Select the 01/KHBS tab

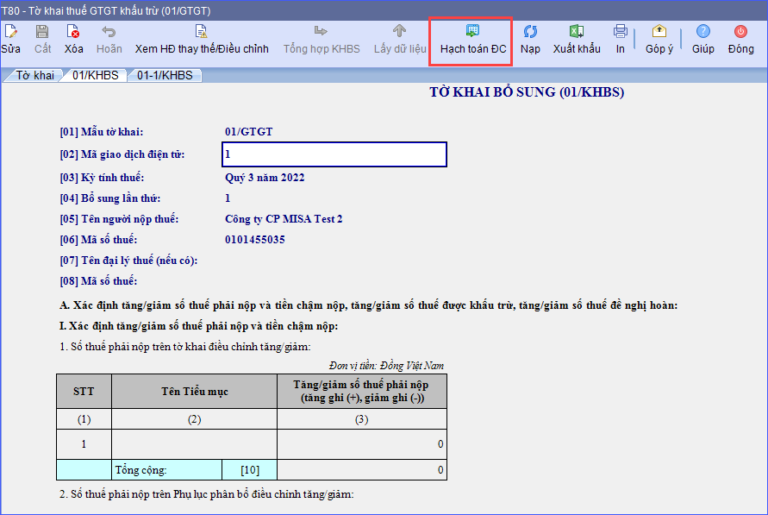tap(93, 75)
